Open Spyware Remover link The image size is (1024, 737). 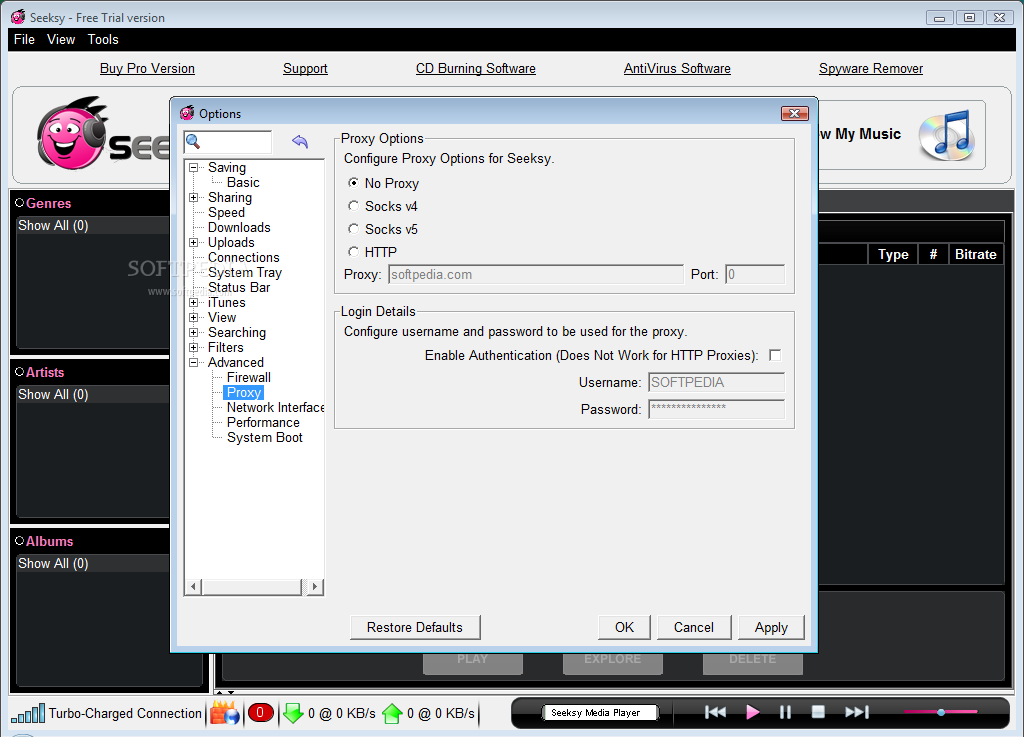871,68
